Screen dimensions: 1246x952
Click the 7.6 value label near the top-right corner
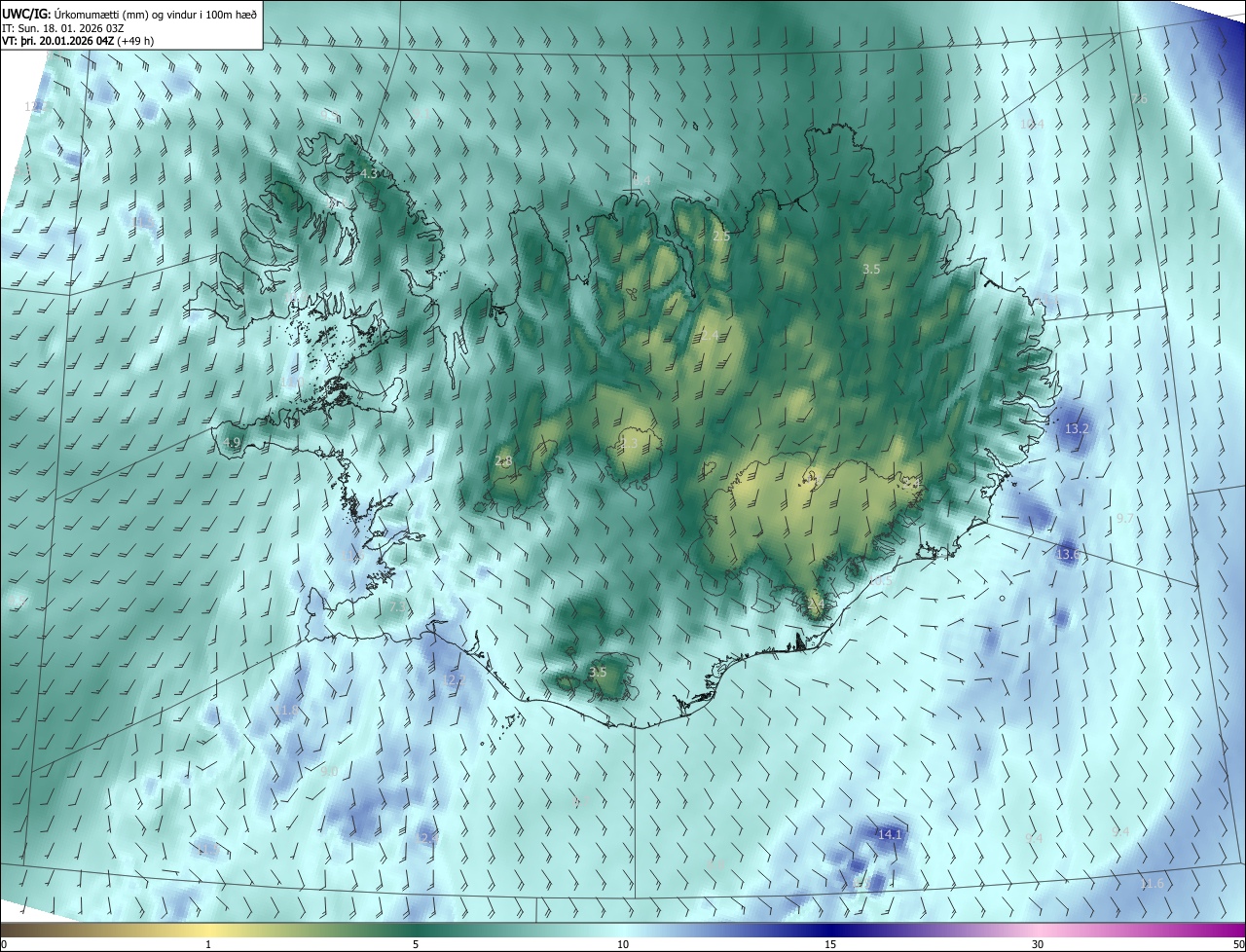pyautogui.click(x=1139, y=99)
